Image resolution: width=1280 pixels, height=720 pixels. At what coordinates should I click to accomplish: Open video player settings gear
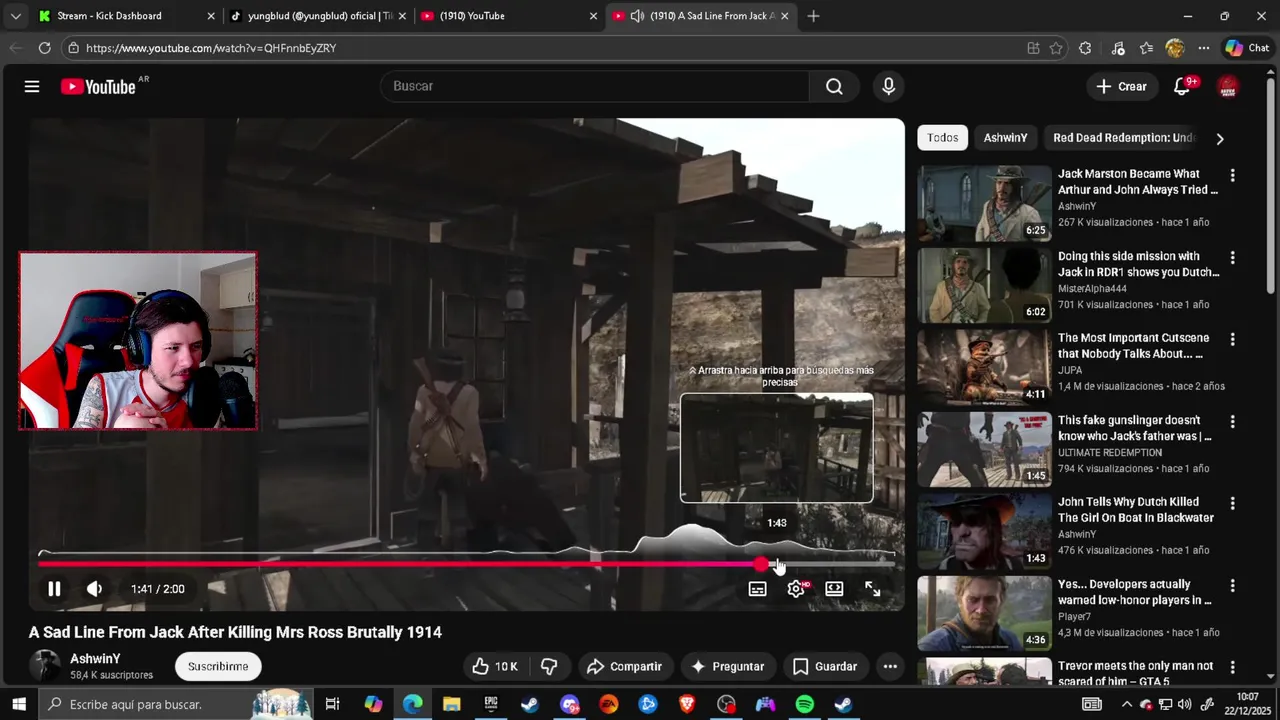point(796,589)
